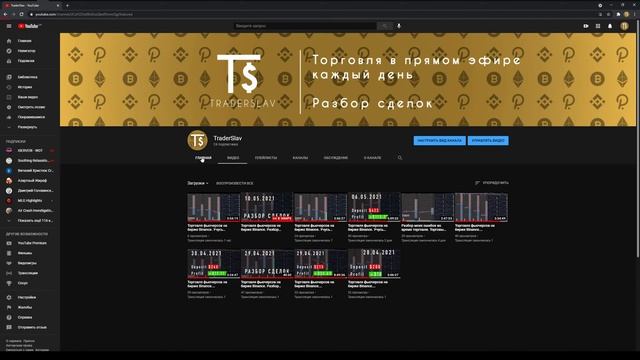Click Воспроизвести все link

pos(235,184)
